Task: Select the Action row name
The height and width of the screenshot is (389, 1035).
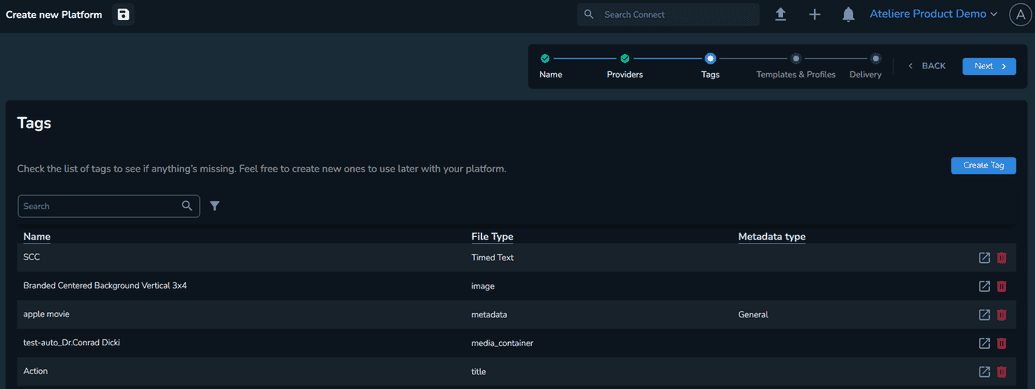Action: (35, 371)
